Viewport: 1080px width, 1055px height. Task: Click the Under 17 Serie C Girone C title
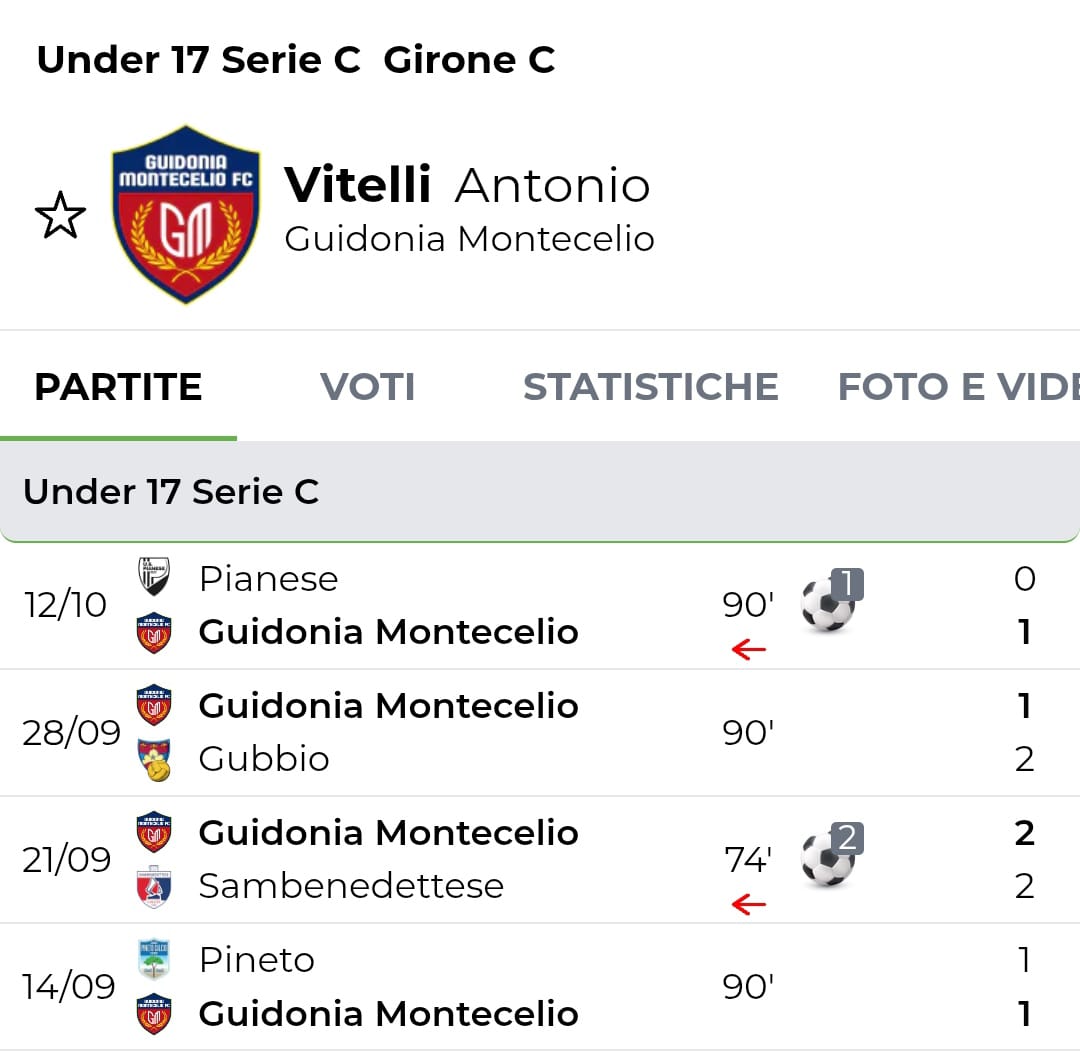[296, 60]
